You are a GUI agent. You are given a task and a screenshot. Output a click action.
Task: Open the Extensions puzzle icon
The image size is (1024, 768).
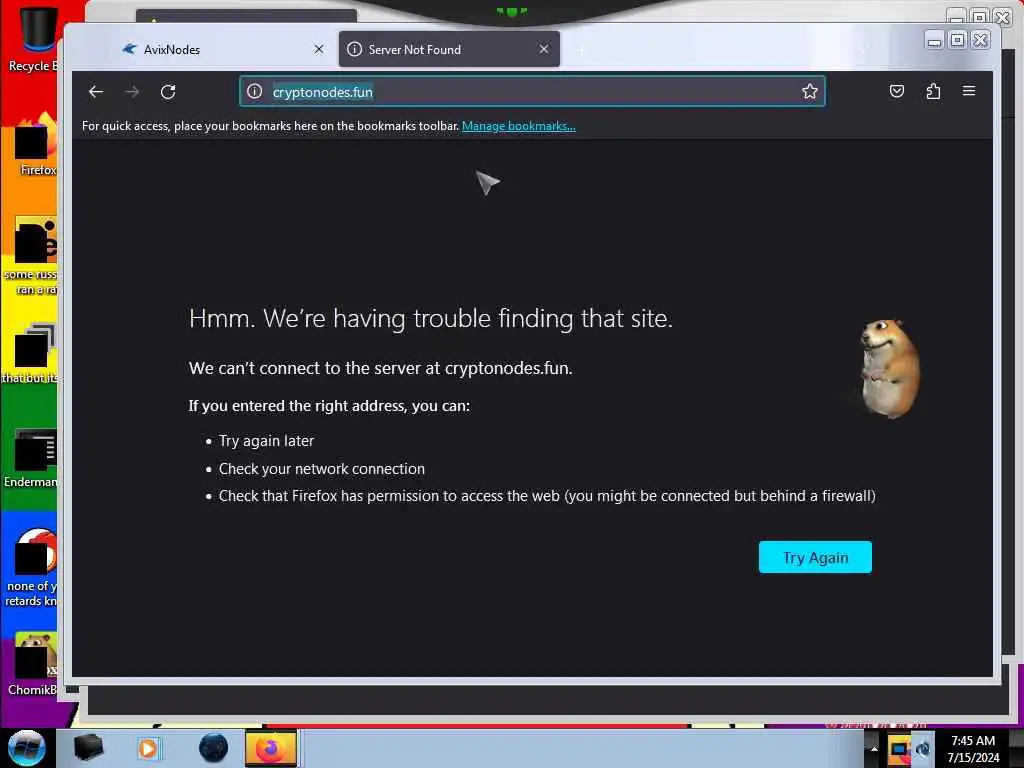(x=933, y=91)
